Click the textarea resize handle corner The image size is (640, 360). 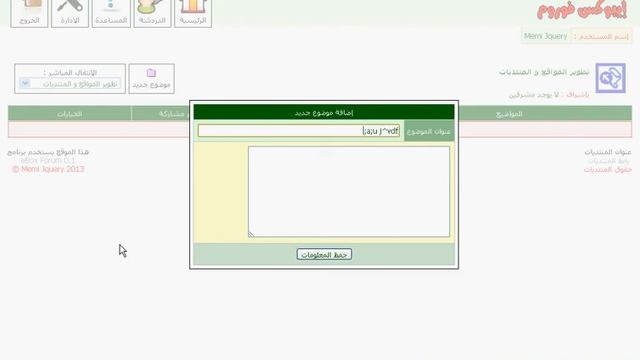[x=251, y=234]
